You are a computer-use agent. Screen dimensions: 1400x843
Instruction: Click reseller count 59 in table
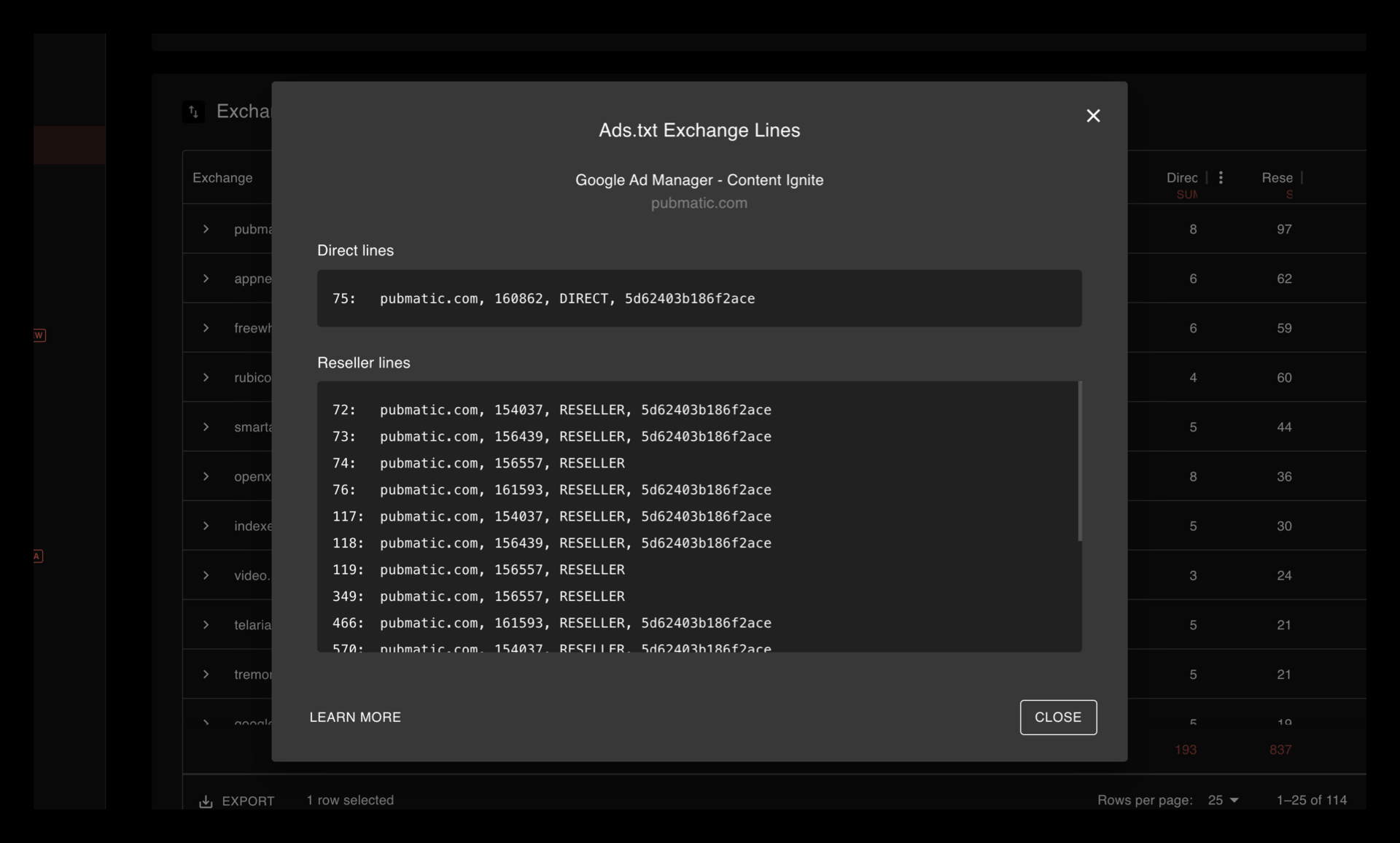pyautogui.click(x=1284, y=328)
